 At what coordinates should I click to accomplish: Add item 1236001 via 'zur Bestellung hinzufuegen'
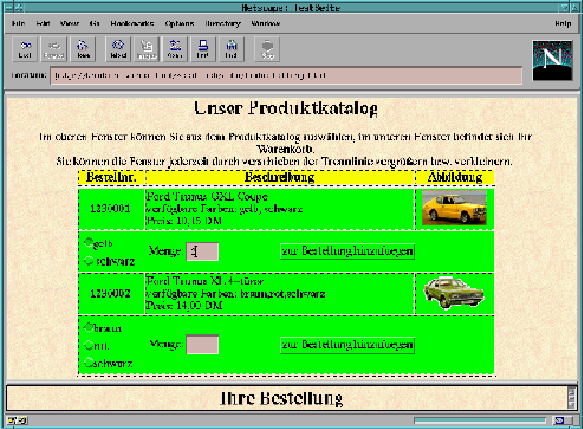(347, 251)
